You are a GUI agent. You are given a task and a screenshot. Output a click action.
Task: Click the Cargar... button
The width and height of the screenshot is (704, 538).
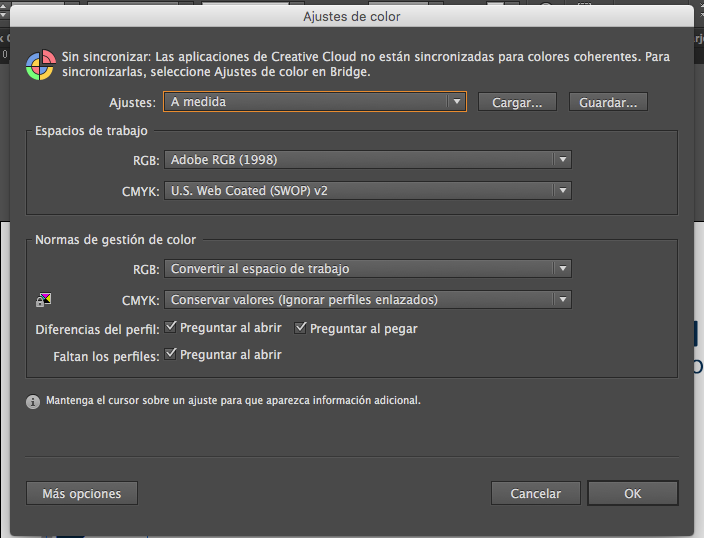(517, 102)
